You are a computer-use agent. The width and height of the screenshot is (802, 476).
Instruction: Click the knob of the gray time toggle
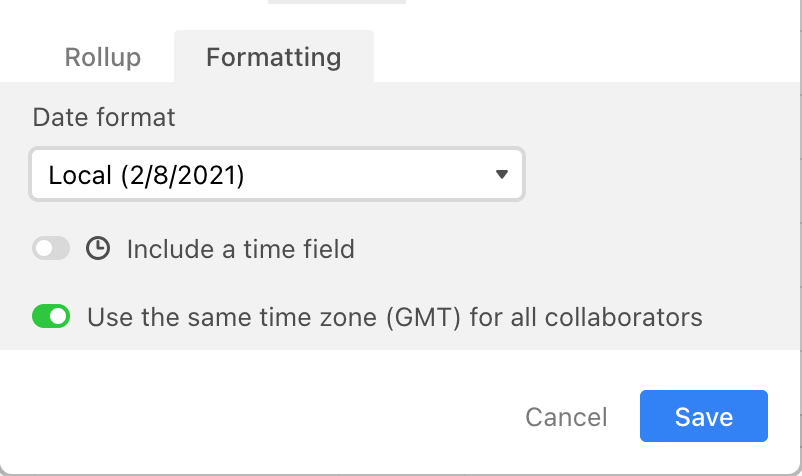(x=44, y=248)
